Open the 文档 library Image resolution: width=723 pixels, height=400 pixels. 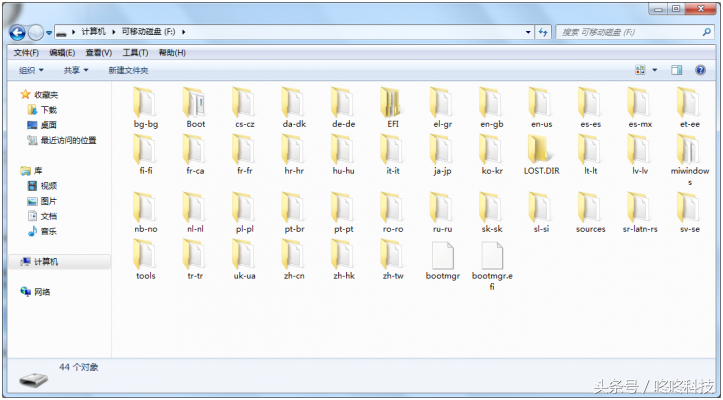tap(48, 216)
